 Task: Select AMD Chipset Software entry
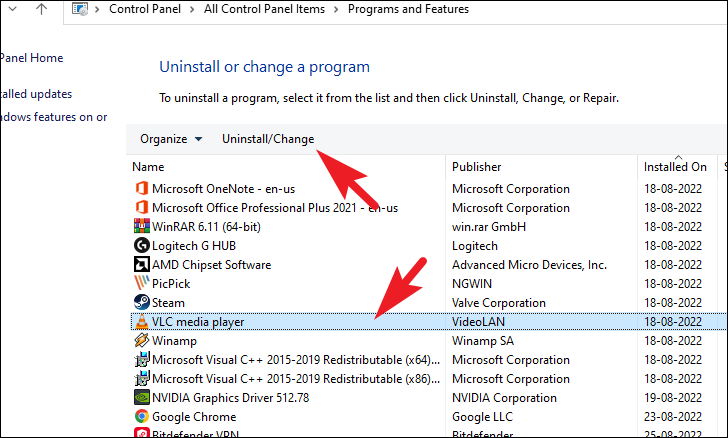coord(212,265)
